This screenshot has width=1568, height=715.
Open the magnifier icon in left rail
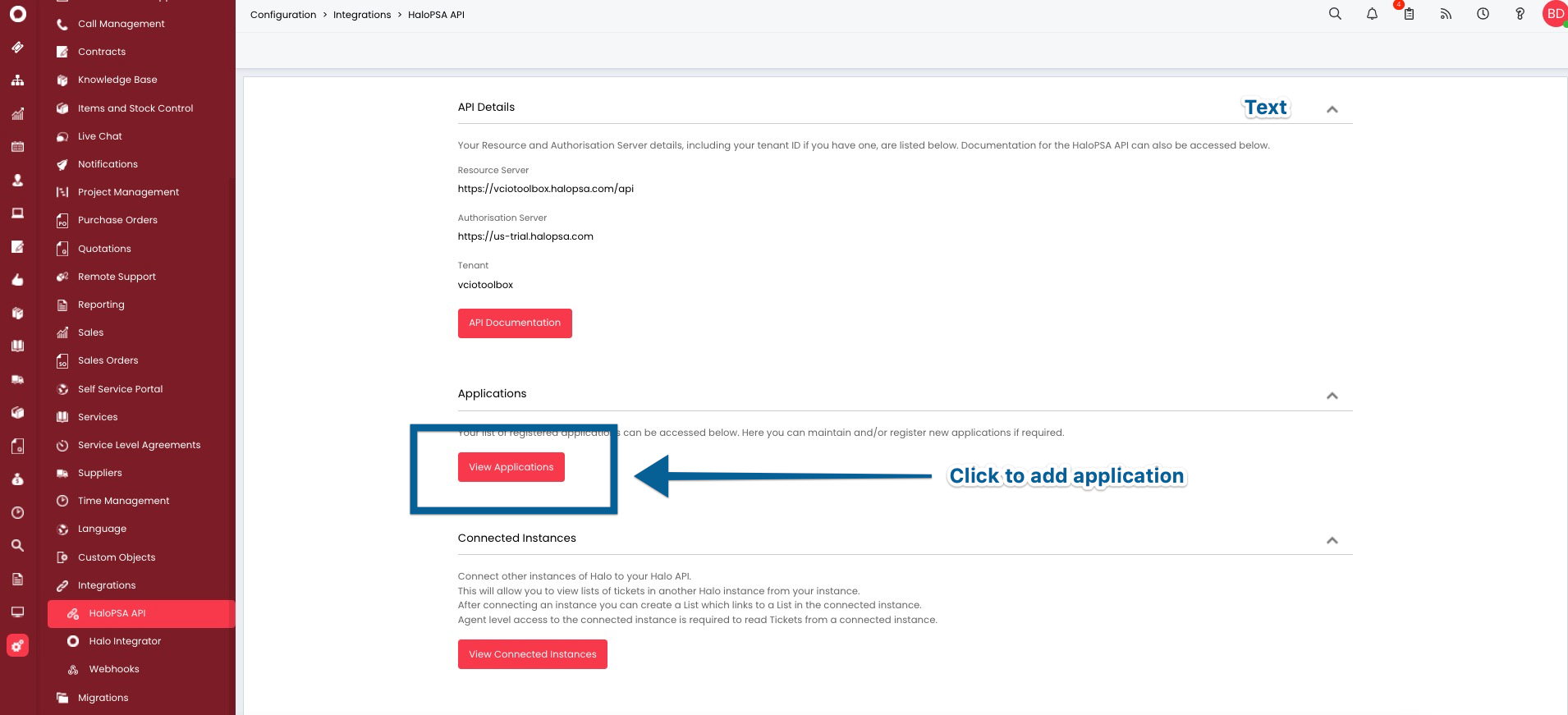pos(17,546)
